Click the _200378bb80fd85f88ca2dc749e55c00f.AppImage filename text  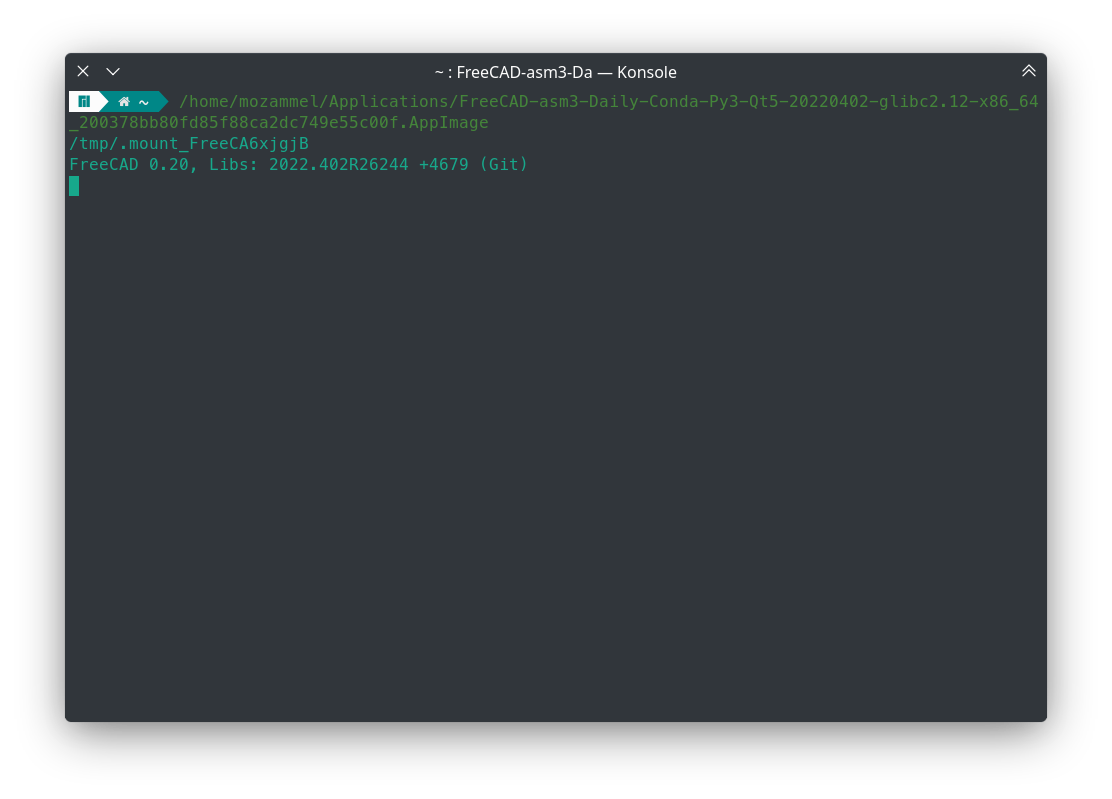[x=278, y=122]
